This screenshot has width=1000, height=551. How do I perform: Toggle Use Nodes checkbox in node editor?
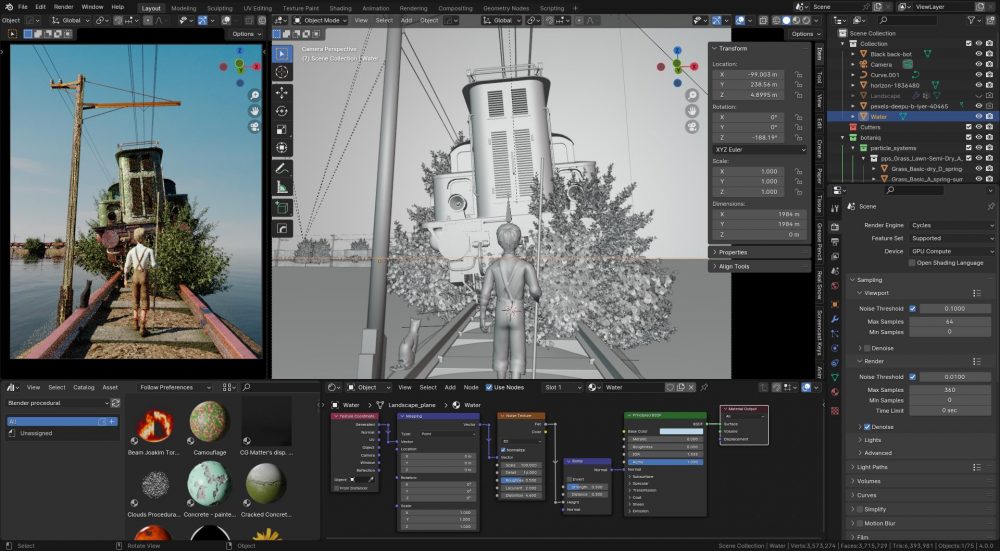pyautogui.click(x=489, y=387)
